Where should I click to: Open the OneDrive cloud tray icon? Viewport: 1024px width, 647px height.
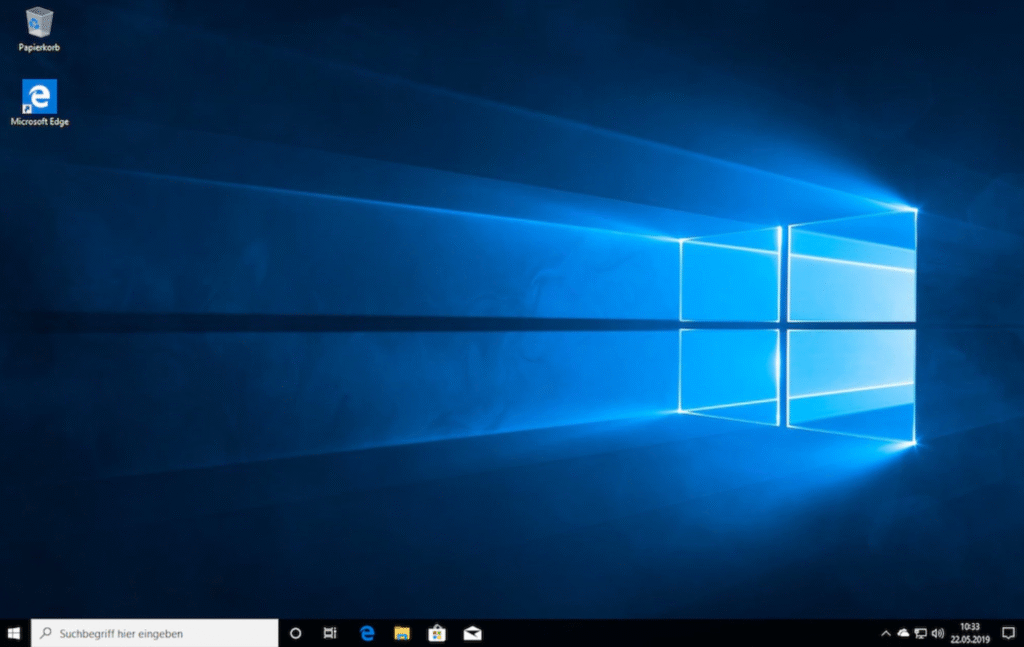(903, 633)
